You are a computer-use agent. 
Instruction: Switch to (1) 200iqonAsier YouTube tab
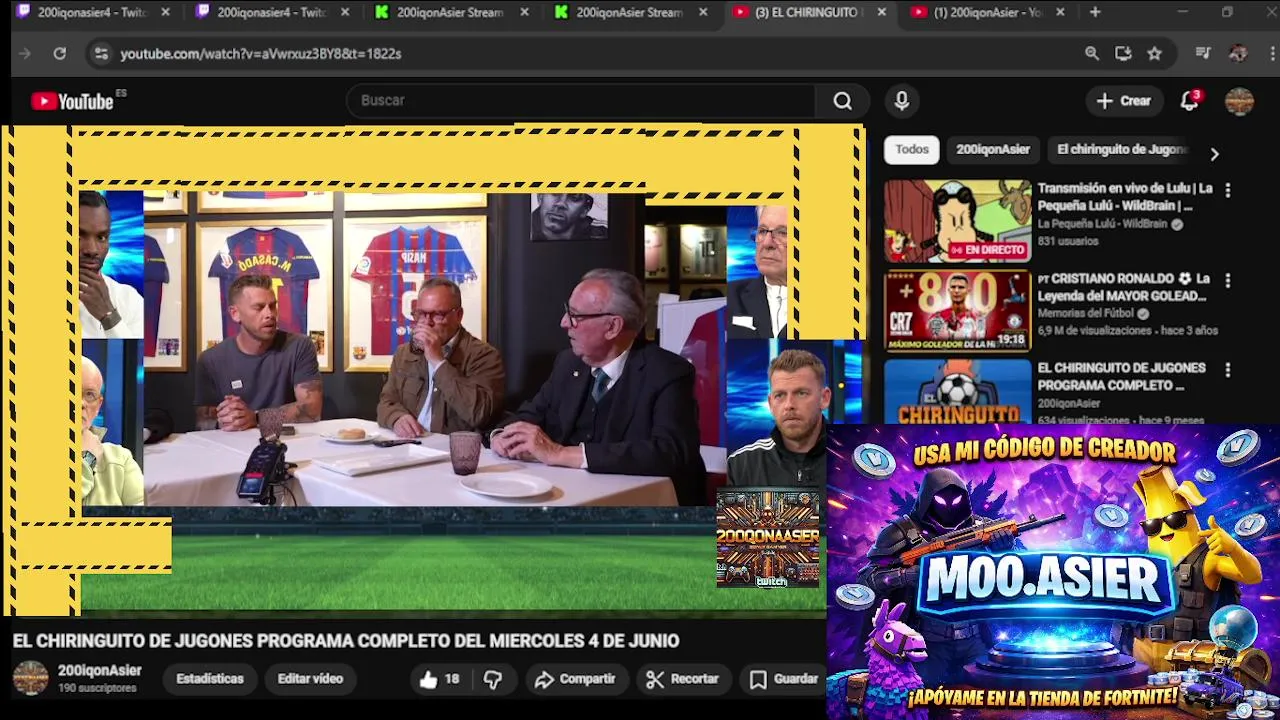tap(988, 12)
